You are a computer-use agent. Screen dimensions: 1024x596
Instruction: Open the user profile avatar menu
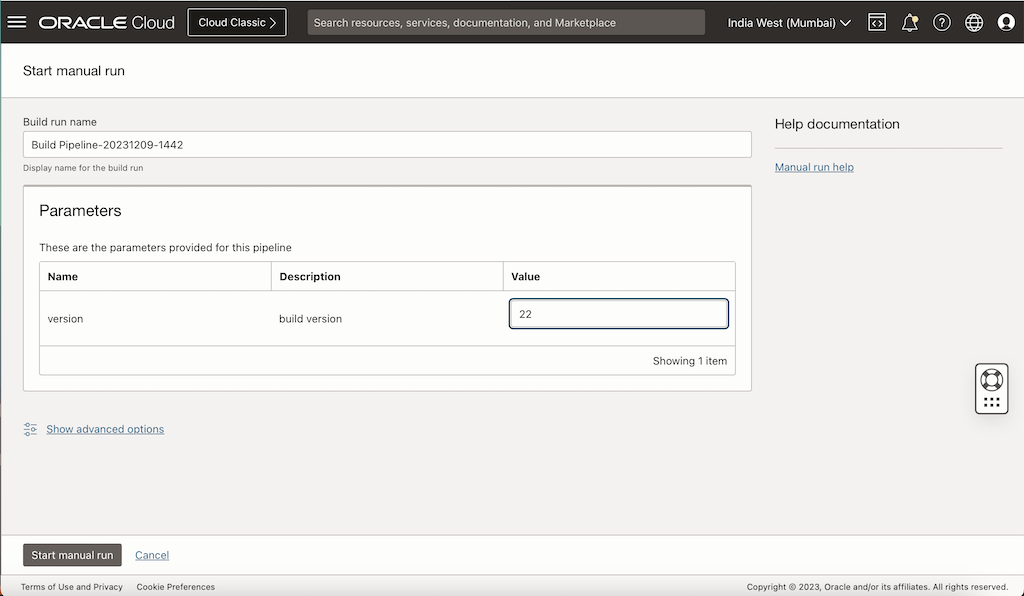(1006, 22)
